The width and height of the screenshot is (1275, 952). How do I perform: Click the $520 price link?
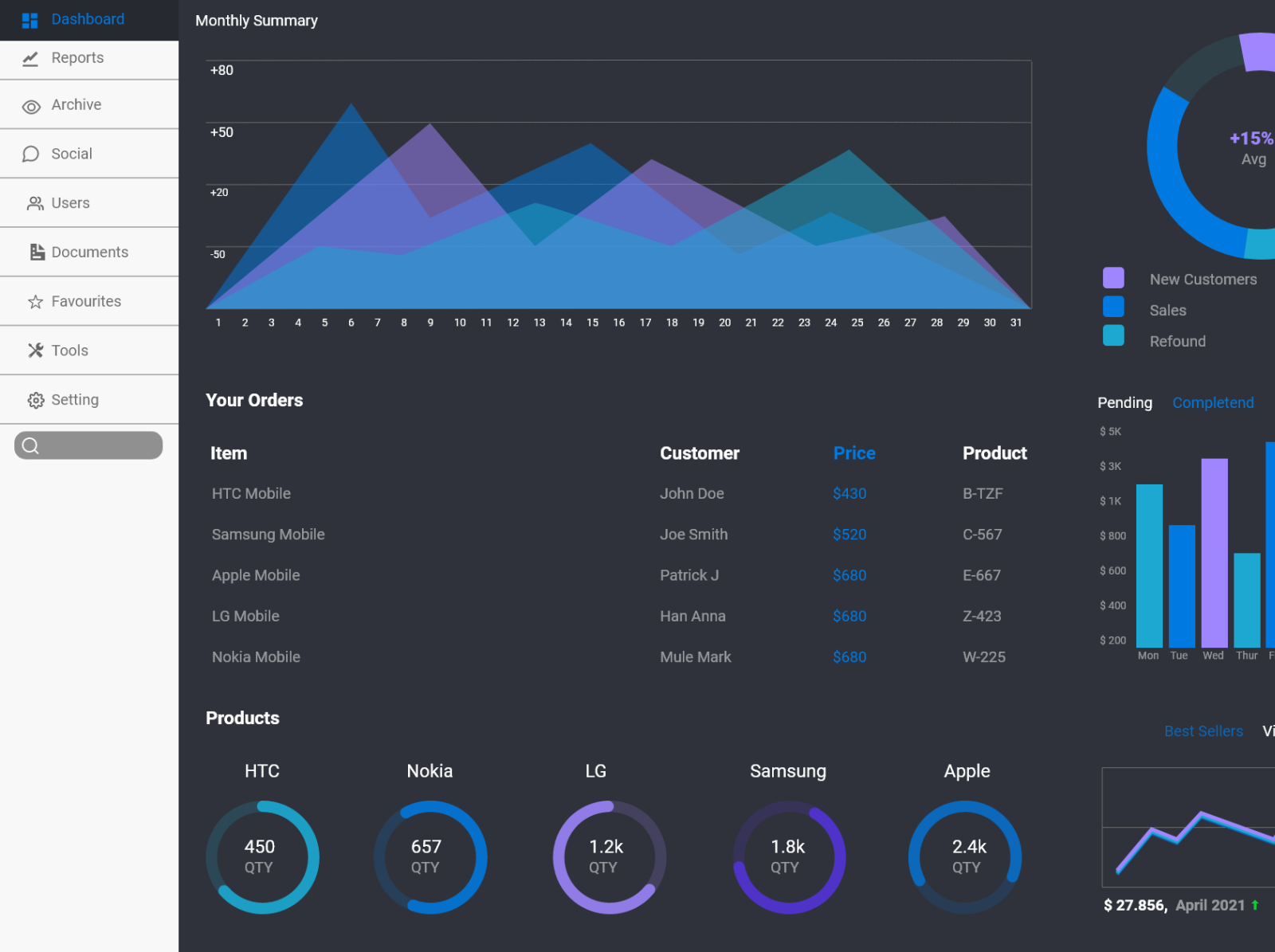[x=849, y=535]
